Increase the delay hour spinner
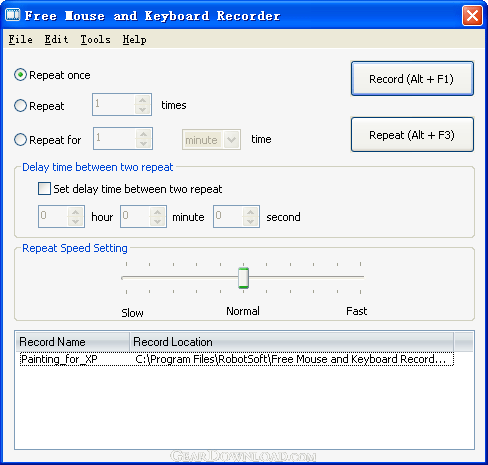 pyautogui.click(x=76, y=212)
